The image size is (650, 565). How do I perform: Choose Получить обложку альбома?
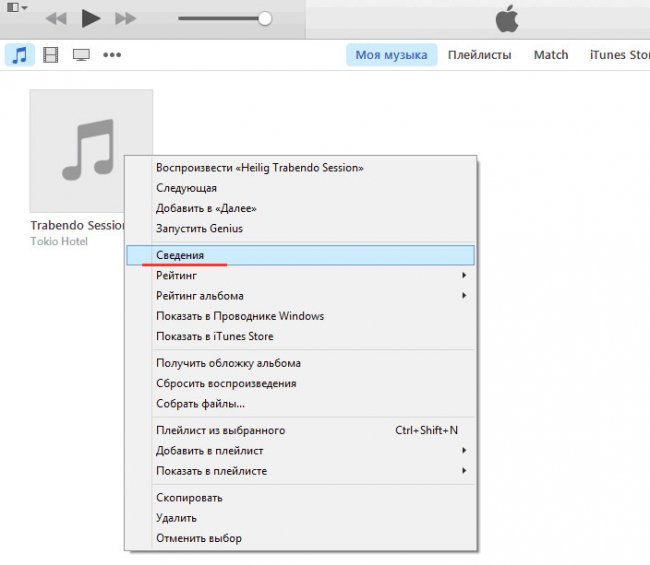click(x=228, y=363)
